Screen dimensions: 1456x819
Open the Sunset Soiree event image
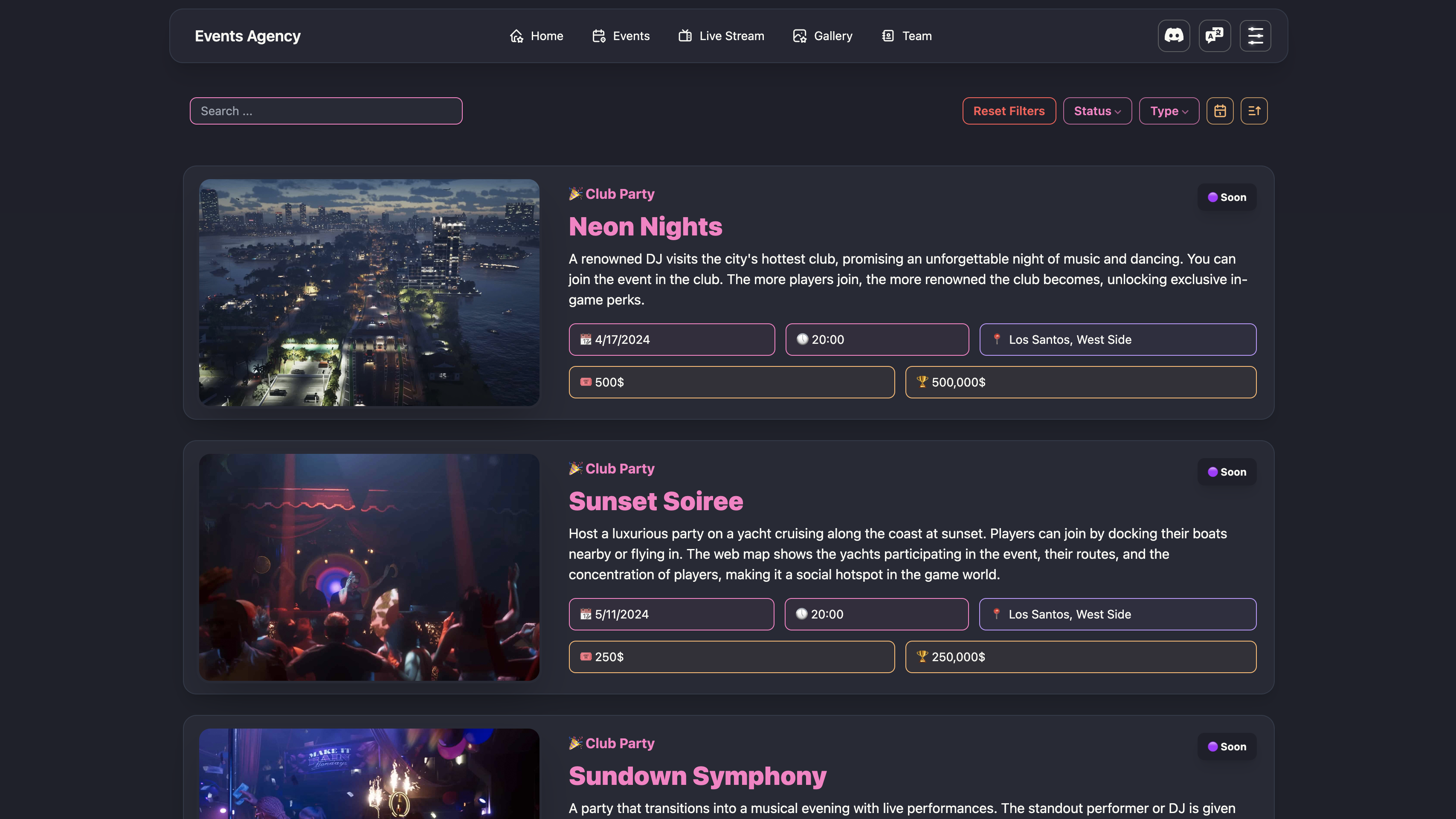pos(369,567)
